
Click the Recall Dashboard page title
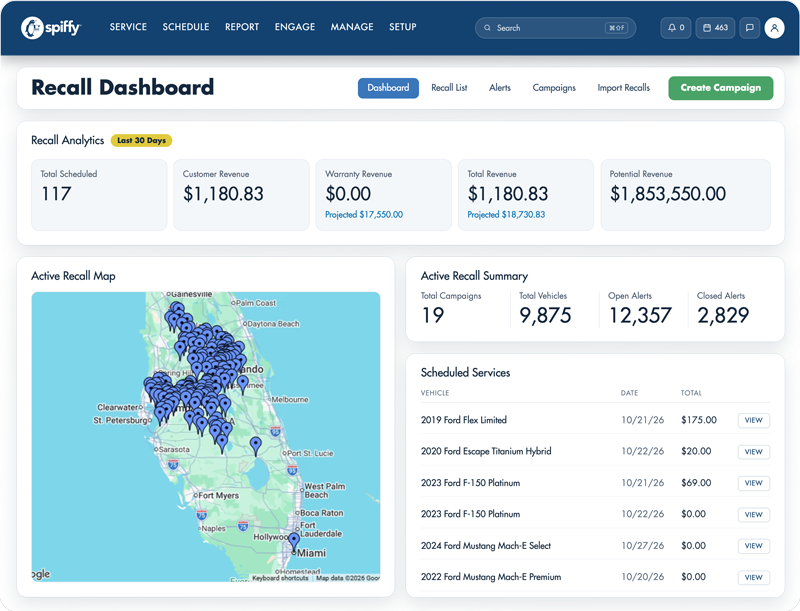122,87
